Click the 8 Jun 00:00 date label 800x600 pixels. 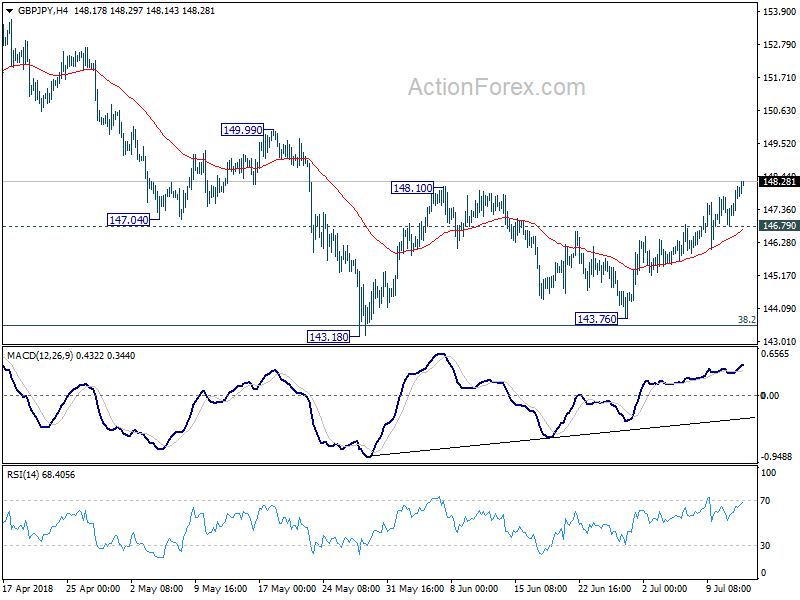tap(474, 588)
